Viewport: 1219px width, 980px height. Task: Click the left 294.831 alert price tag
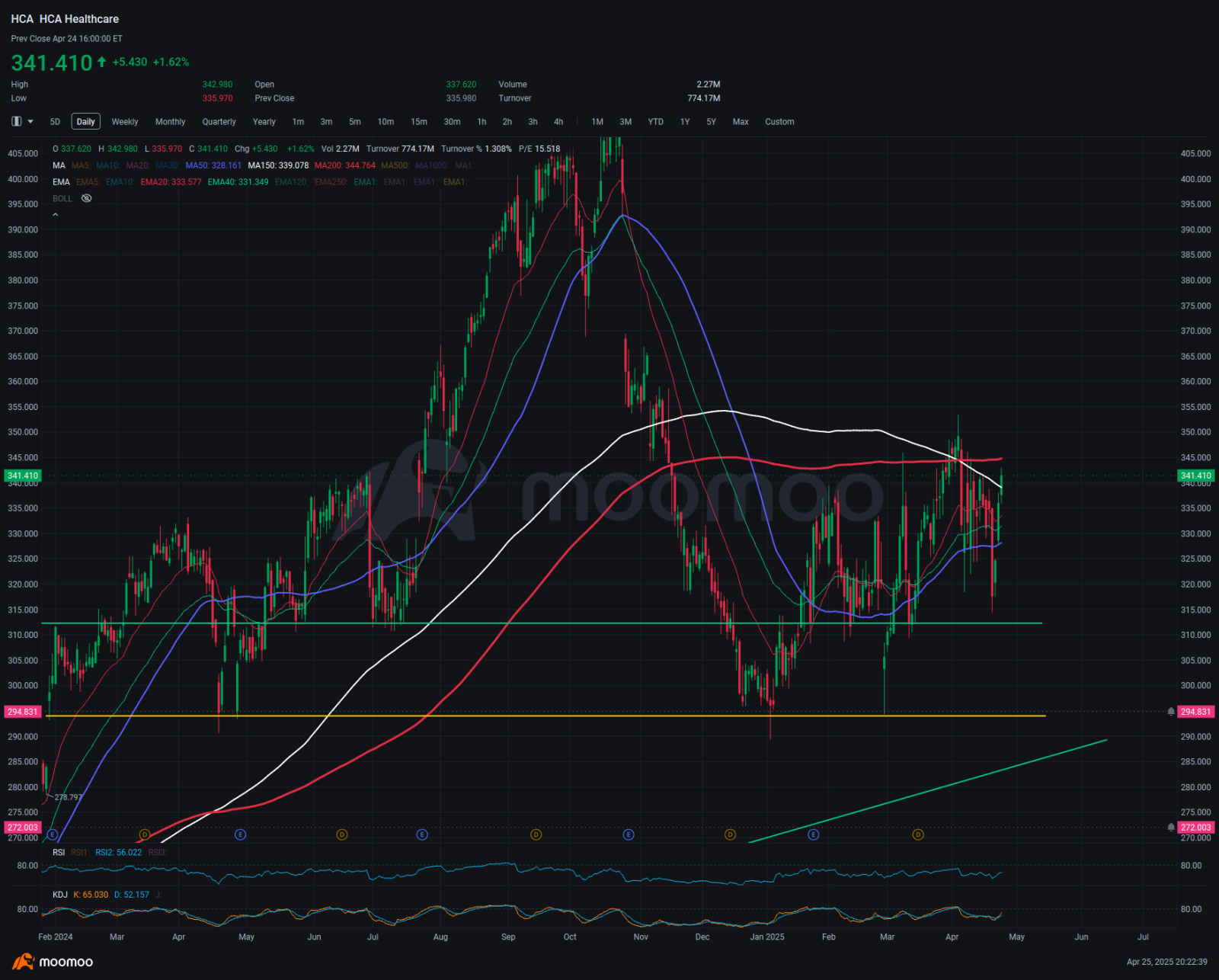tap(23, 712)
